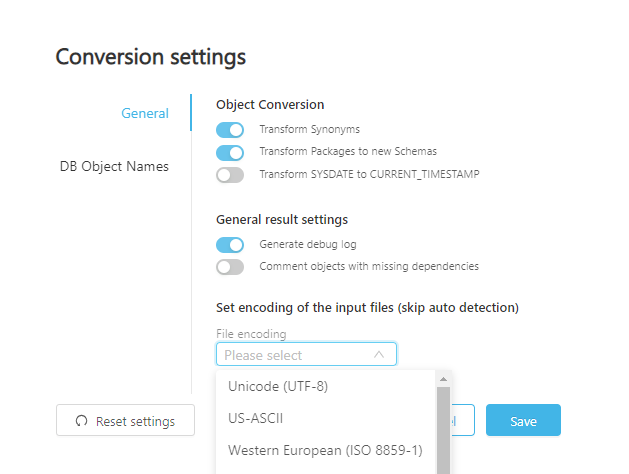Click the 'Transform Synonyms' label text
This screenshot has width=629, height=474.
click(309, 130)
